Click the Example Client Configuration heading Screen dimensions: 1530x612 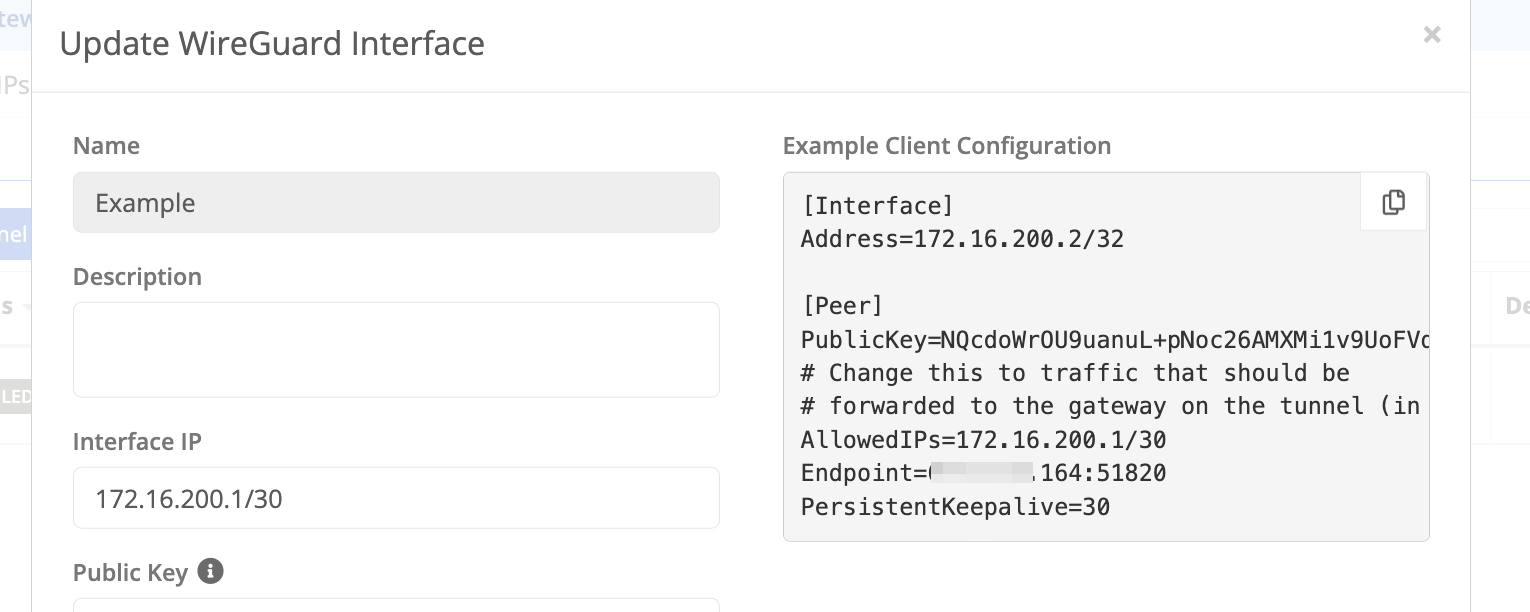[946, 146]
